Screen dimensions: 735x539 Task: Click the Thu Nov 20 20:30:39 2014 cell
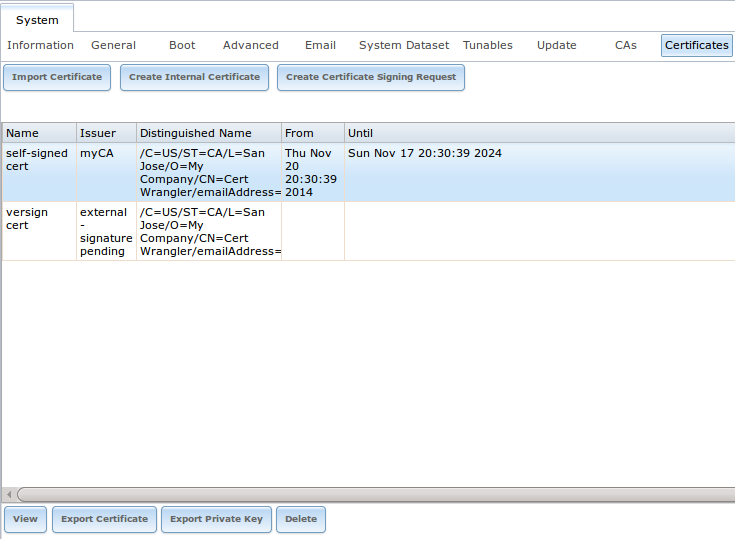(x=313, y=172)
